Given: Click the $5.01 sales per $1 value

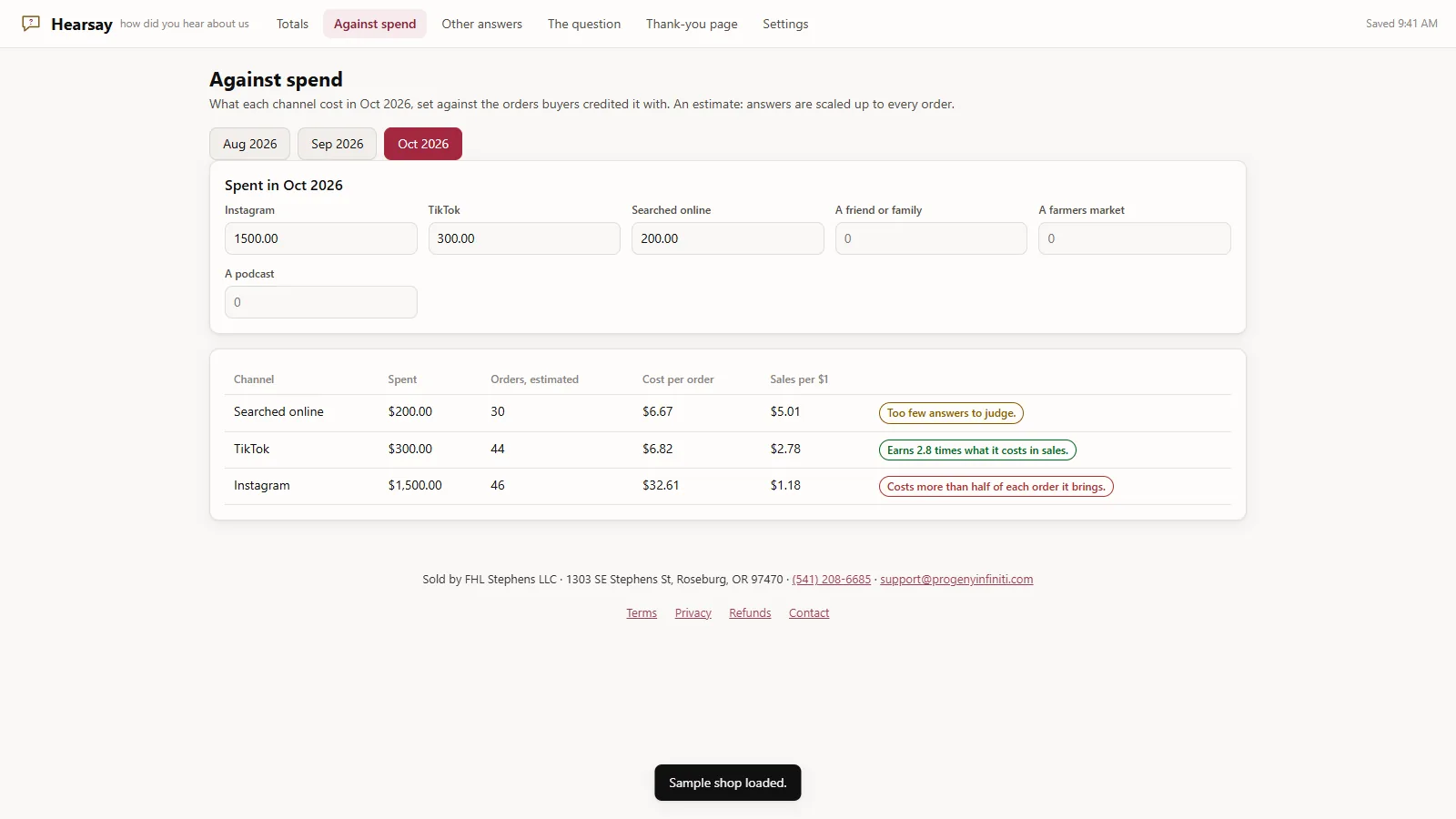Looking at the screenshot, I should point(785,412).
